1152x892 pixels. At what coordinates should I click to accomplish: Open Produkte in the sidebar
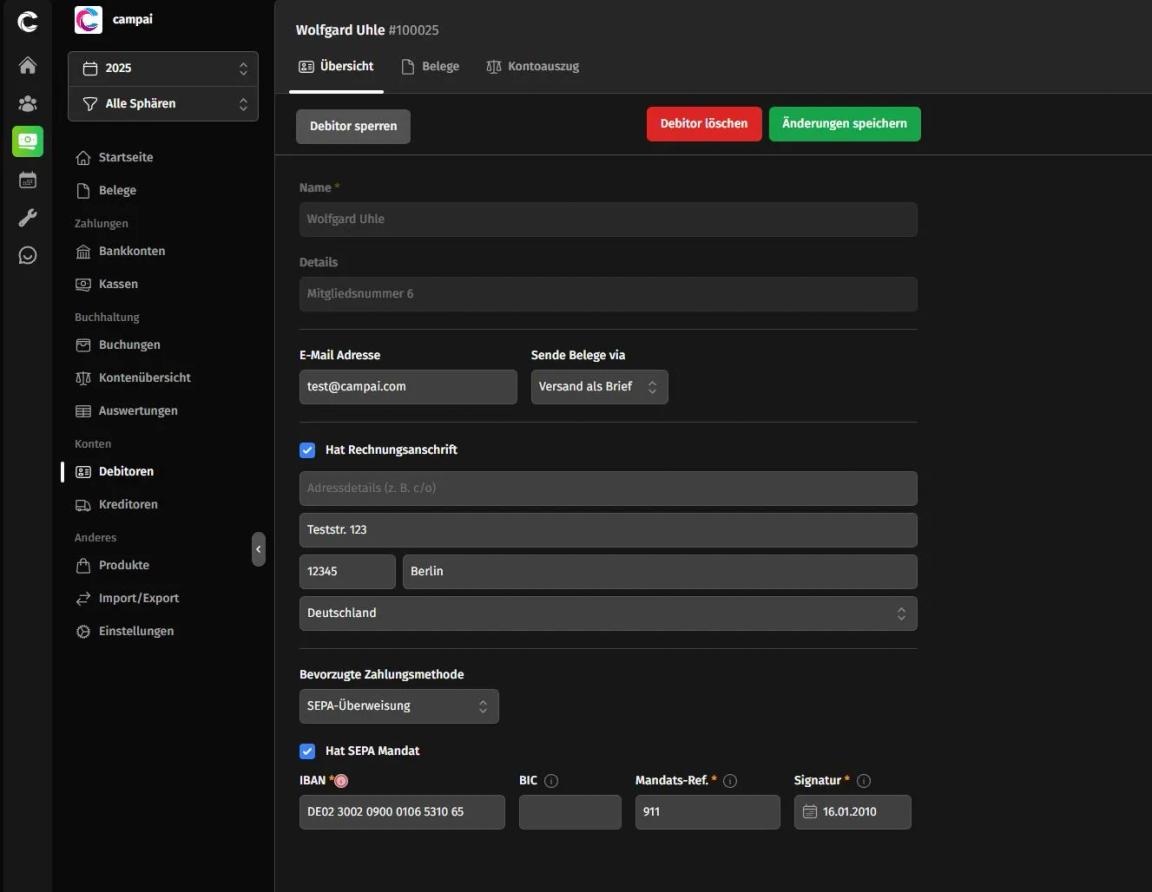tap(112, 565)
